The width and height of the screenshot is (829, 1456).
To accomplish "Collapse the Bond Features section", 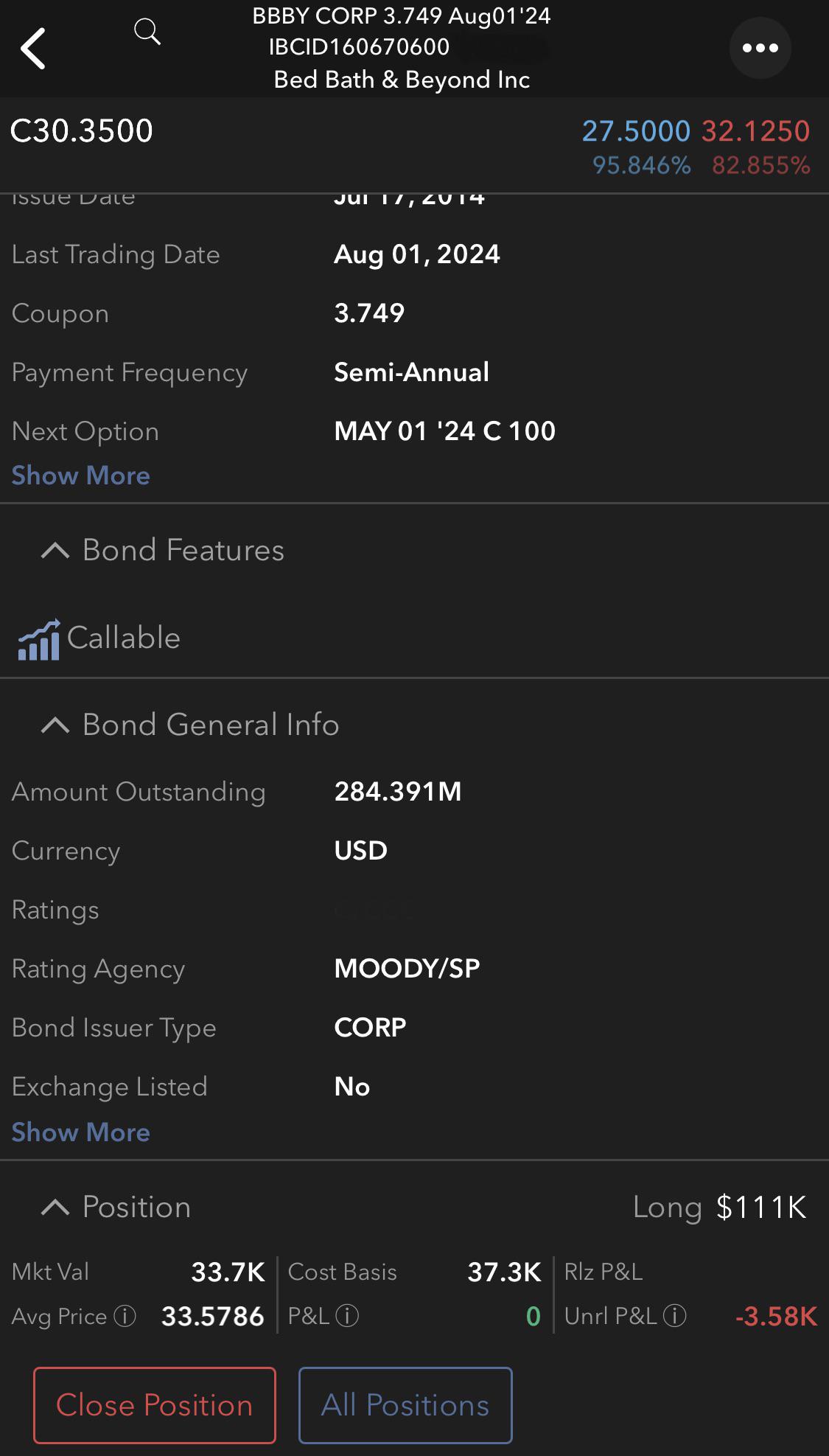I will [x=55, y=551].
